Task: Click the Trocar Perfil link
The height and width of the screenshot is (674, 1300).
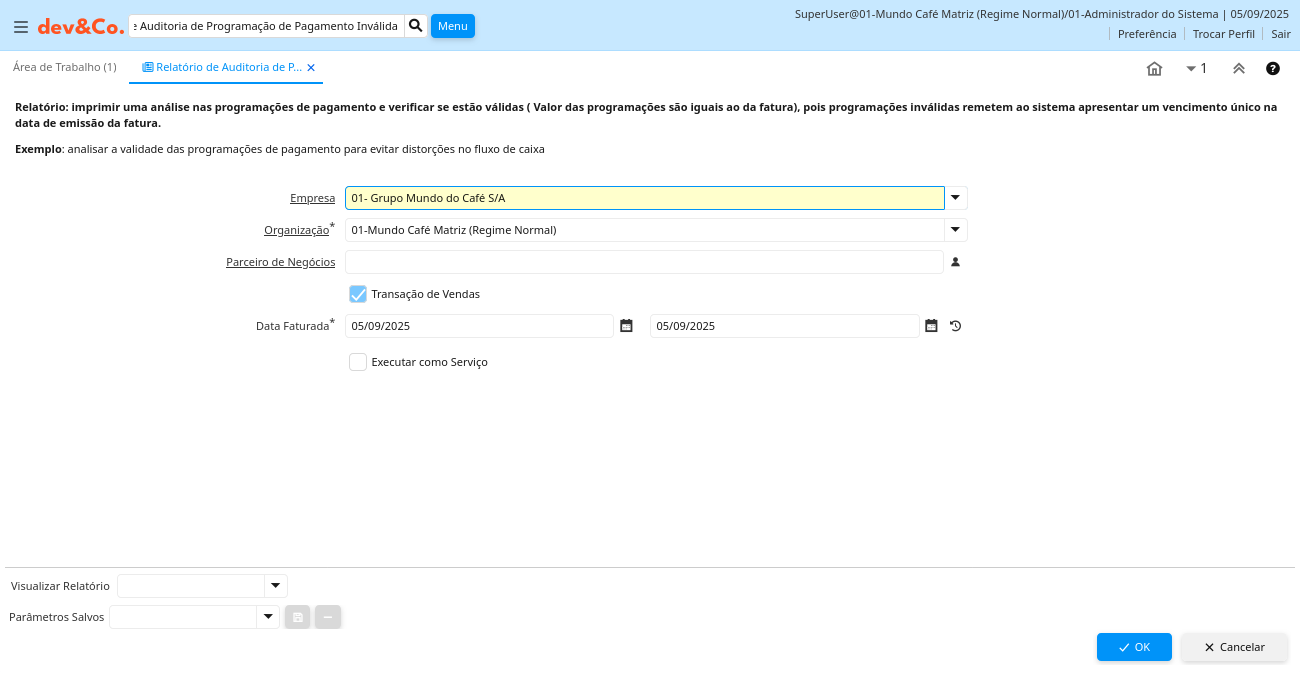Action: point(1223,34)
